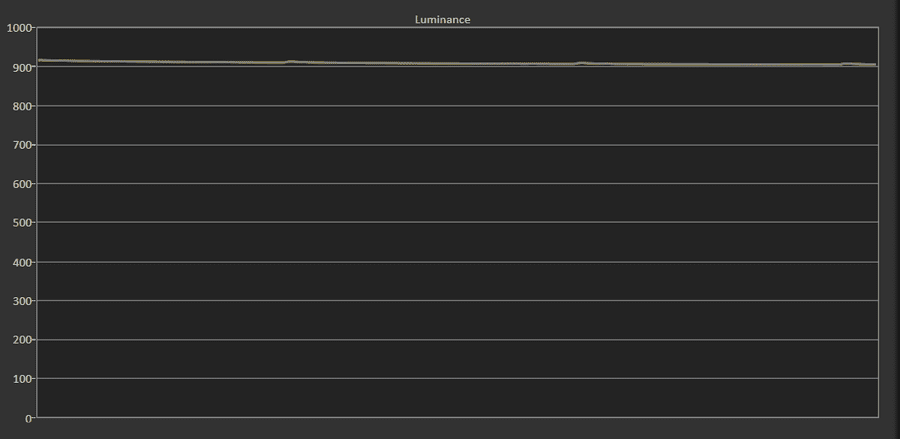This screenshot has height=439, width=900.
Task: Click the 500 y-axis label
Action: tap(22, 223)
